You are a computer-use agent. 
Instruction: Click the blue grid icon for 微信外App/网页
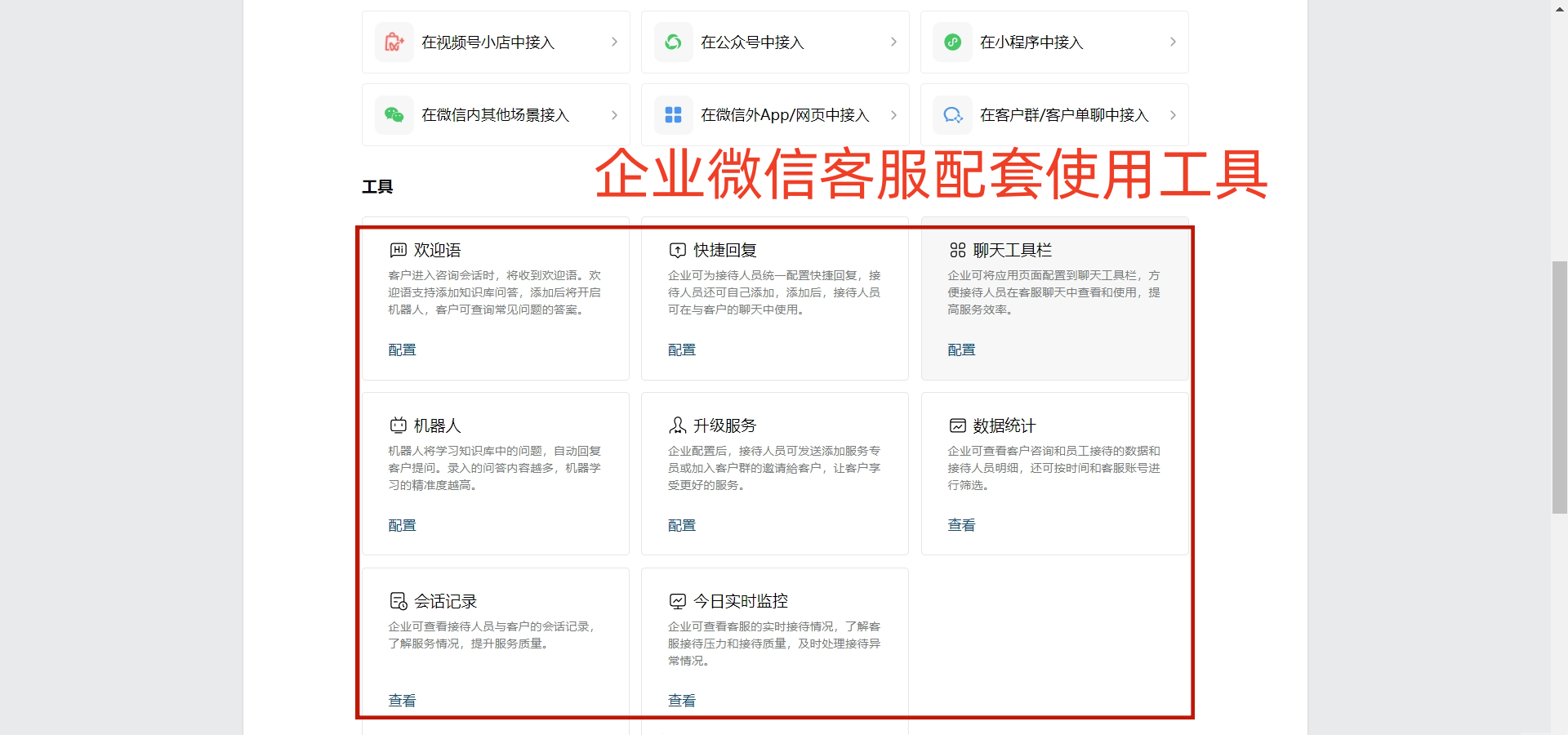(674, 115)
